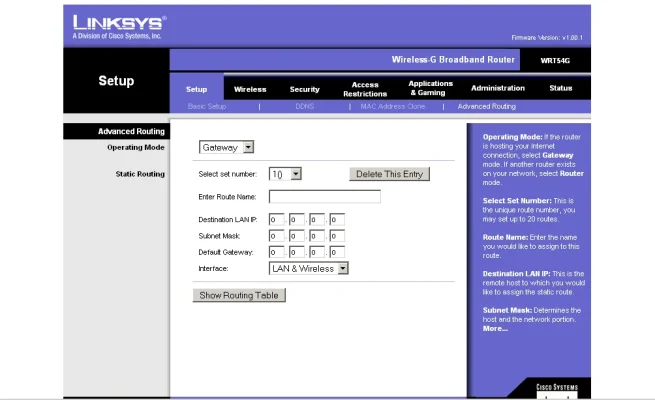Open the Security tab

pyautogui.click(x=305, y=89)
